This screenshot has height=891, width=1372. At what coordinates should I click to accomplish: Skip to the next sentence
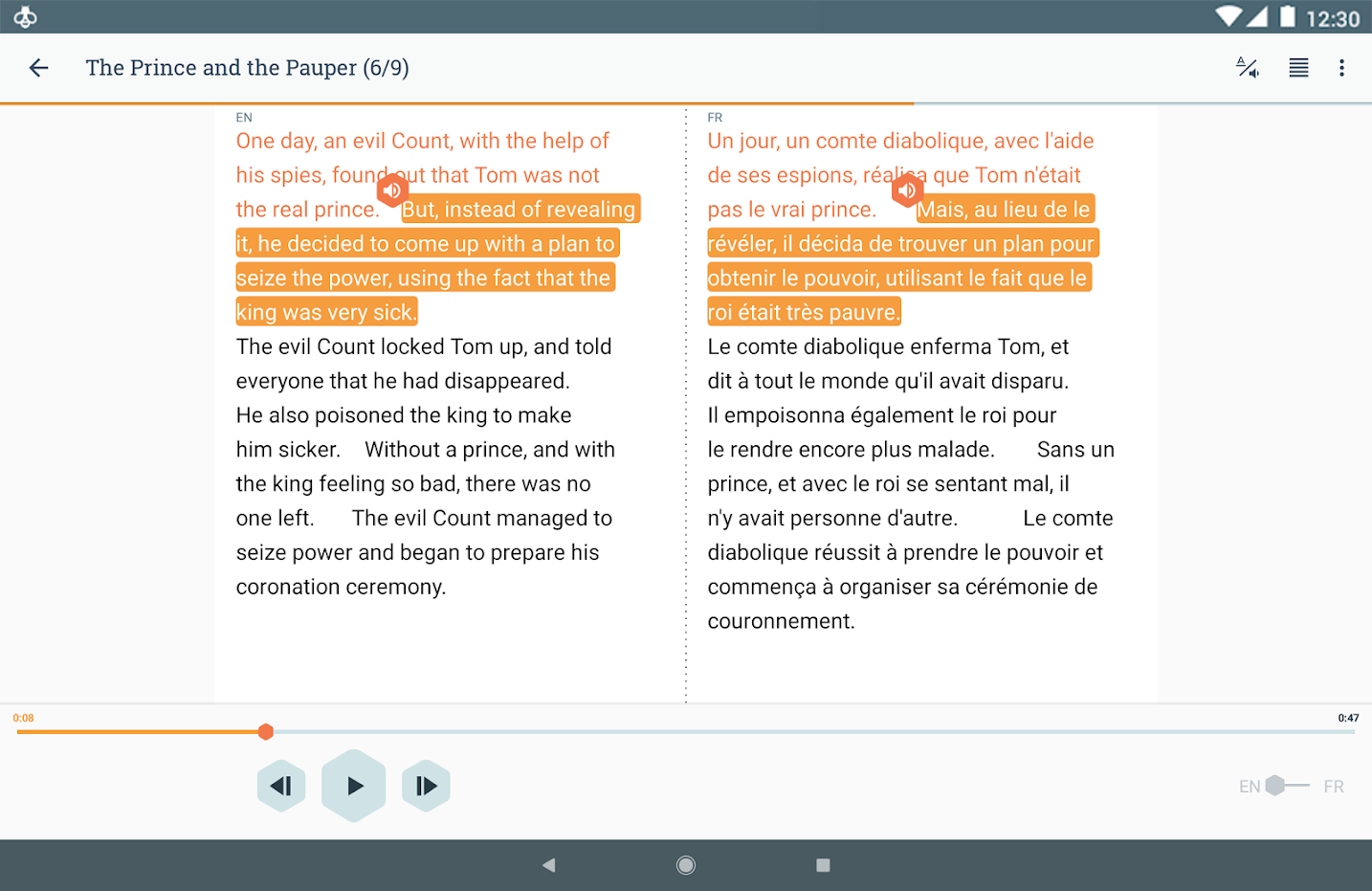tap(426, 786)
